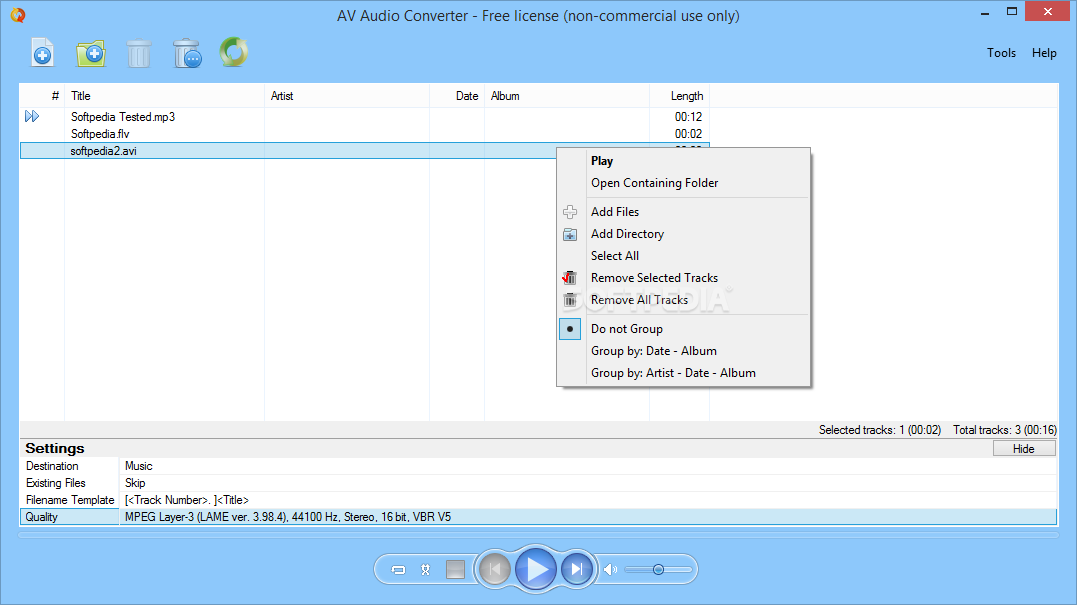The height and width of the screenshot is (605, 1077).
Task: Click the 00:12 length value
Action: [x=688, y=117]
